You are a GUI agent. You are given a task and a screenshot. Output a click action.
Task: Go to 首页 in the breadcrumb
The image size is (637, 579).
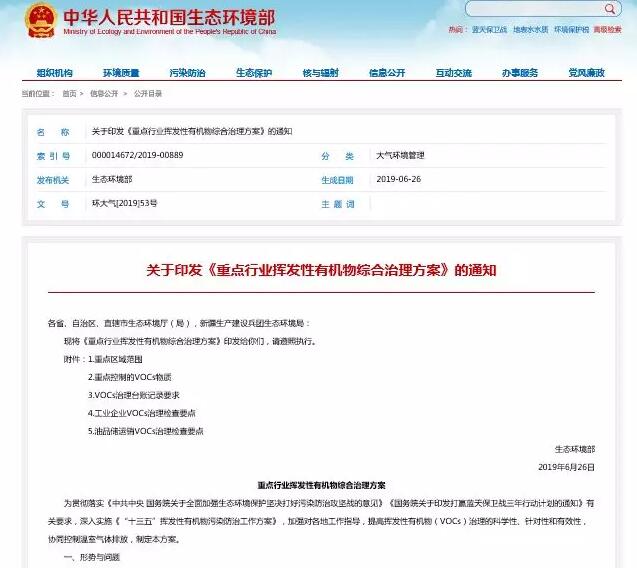69,94
